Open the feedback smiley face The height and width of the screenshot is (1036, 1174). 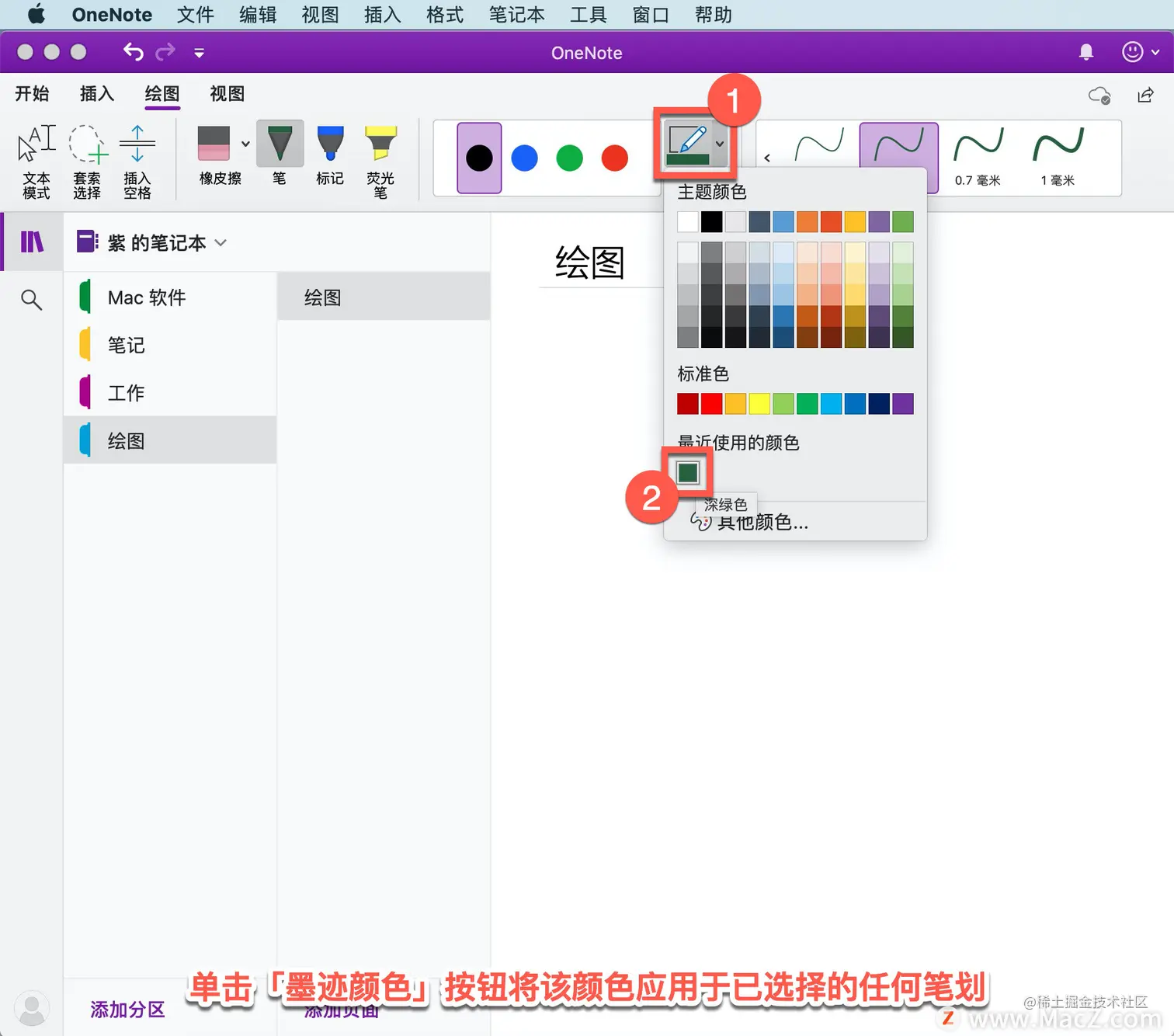1133,52
